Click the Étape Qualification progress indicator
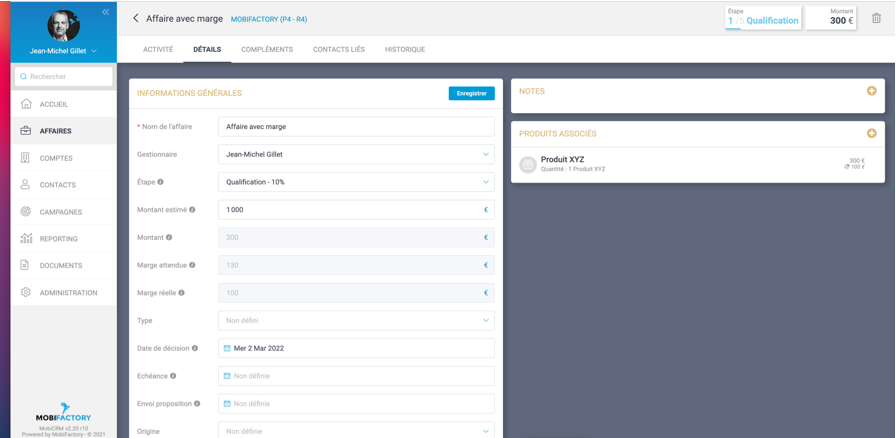This screenshot has height=438, width=896. pos(763,18)
